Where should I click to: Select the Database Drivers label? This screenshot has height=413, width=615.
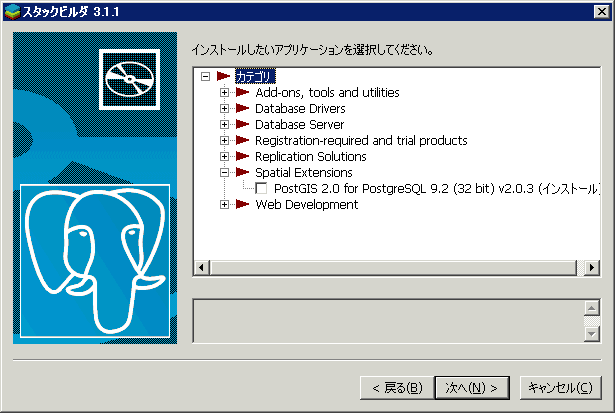point(300,109)
